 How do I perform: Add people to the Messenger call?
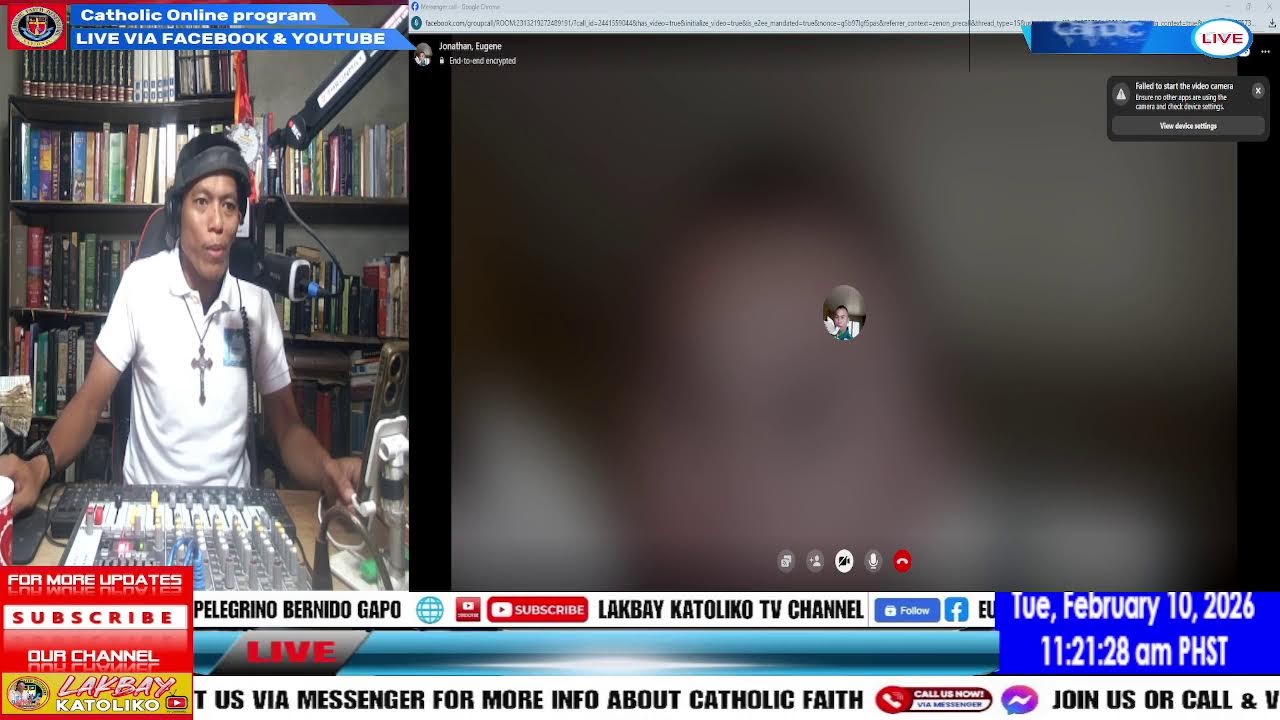click(815, 562)
